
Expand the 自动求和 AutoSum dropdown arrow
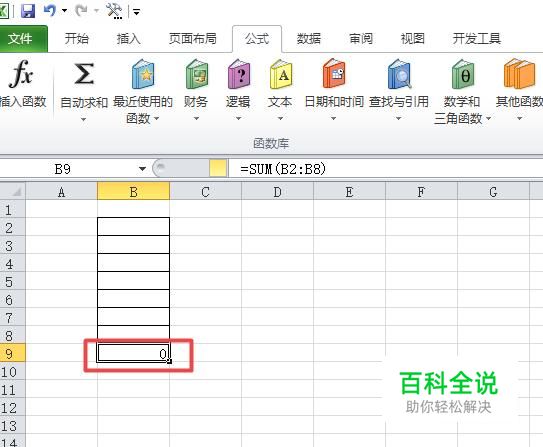(83, 119)
